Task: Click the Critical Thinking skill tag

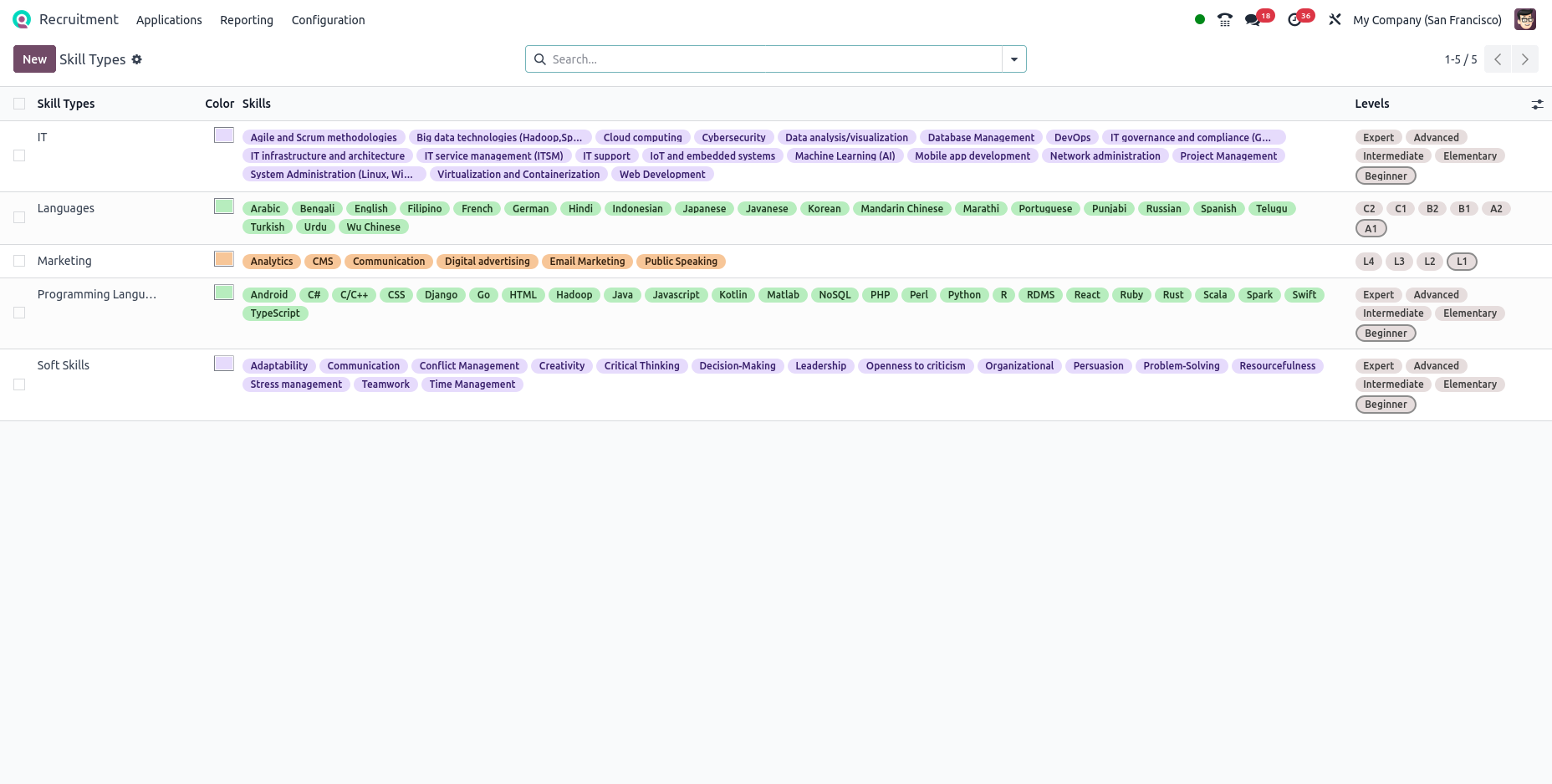Action: 642,365
